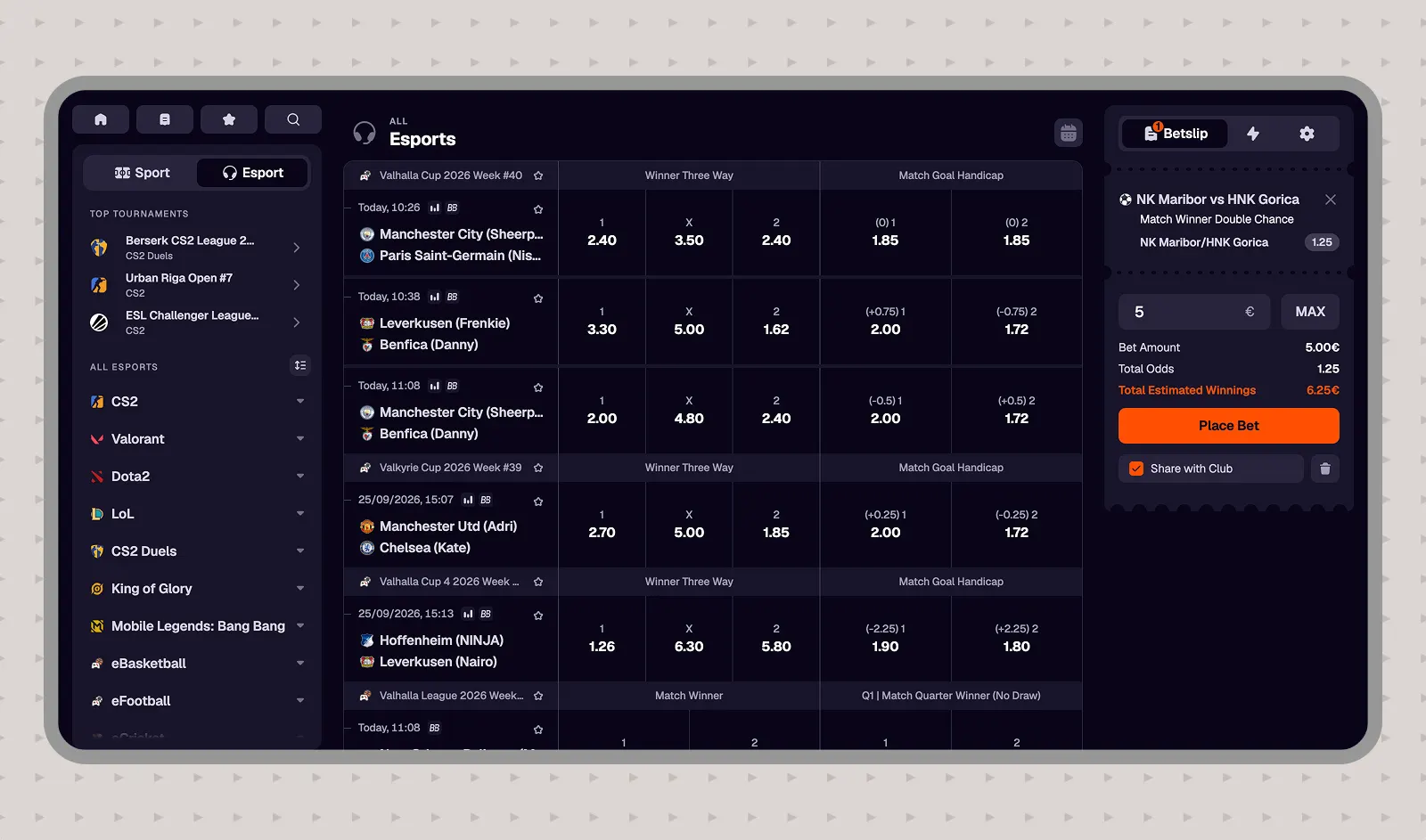This screenshot has width=1426, height=840.
Task: Open the eFootball category
Action: point(198,701)
